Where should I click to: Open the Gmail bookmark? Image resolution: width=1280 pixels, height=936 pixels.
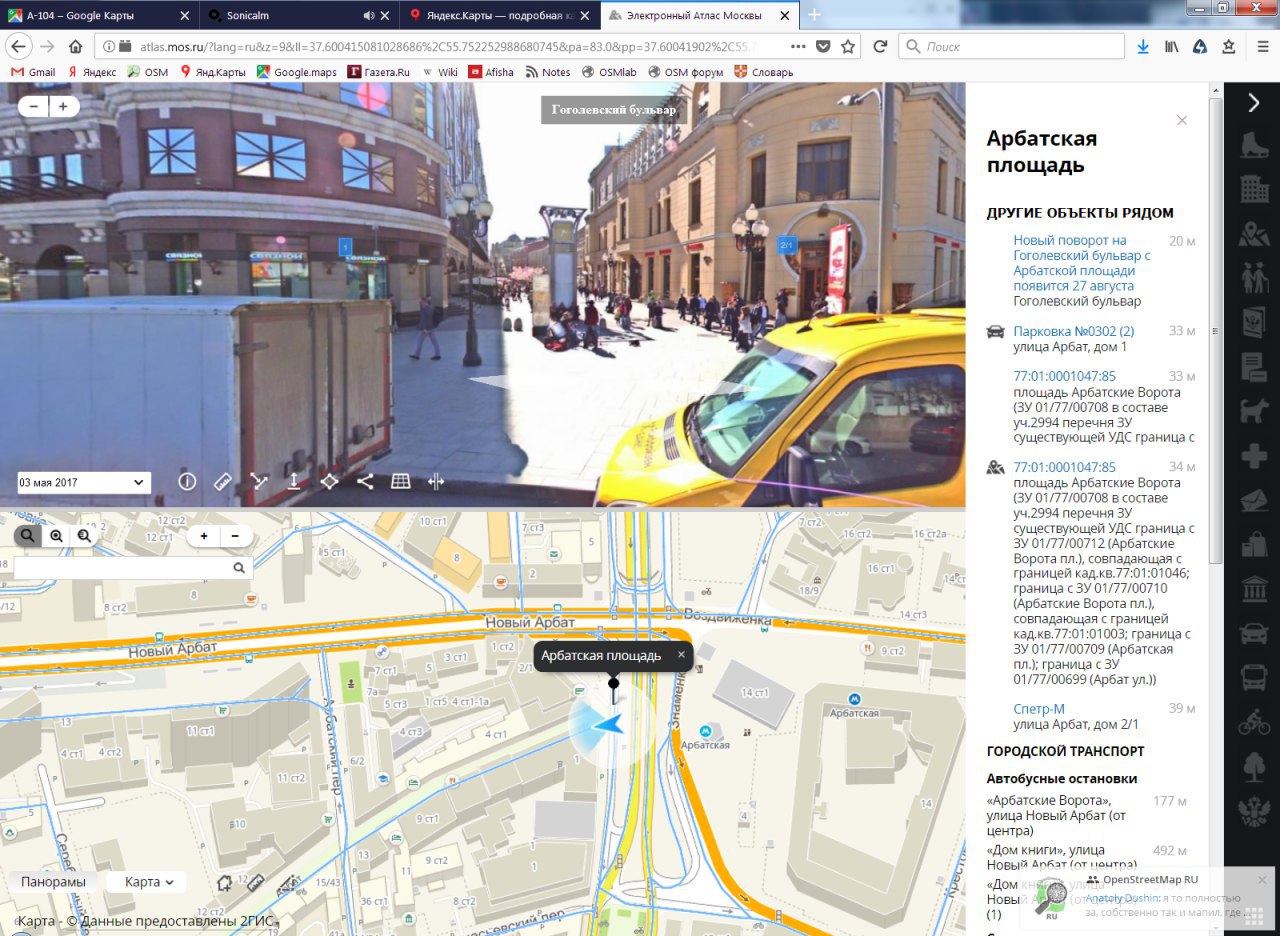pos(33,72)
